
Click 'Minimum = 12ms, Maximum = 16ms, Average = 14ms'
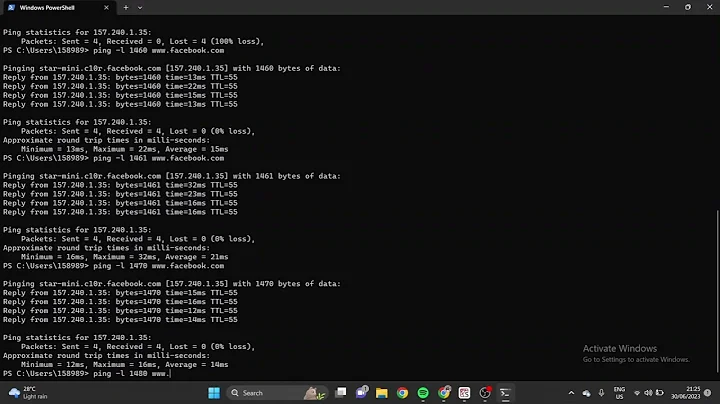(124, 365)
